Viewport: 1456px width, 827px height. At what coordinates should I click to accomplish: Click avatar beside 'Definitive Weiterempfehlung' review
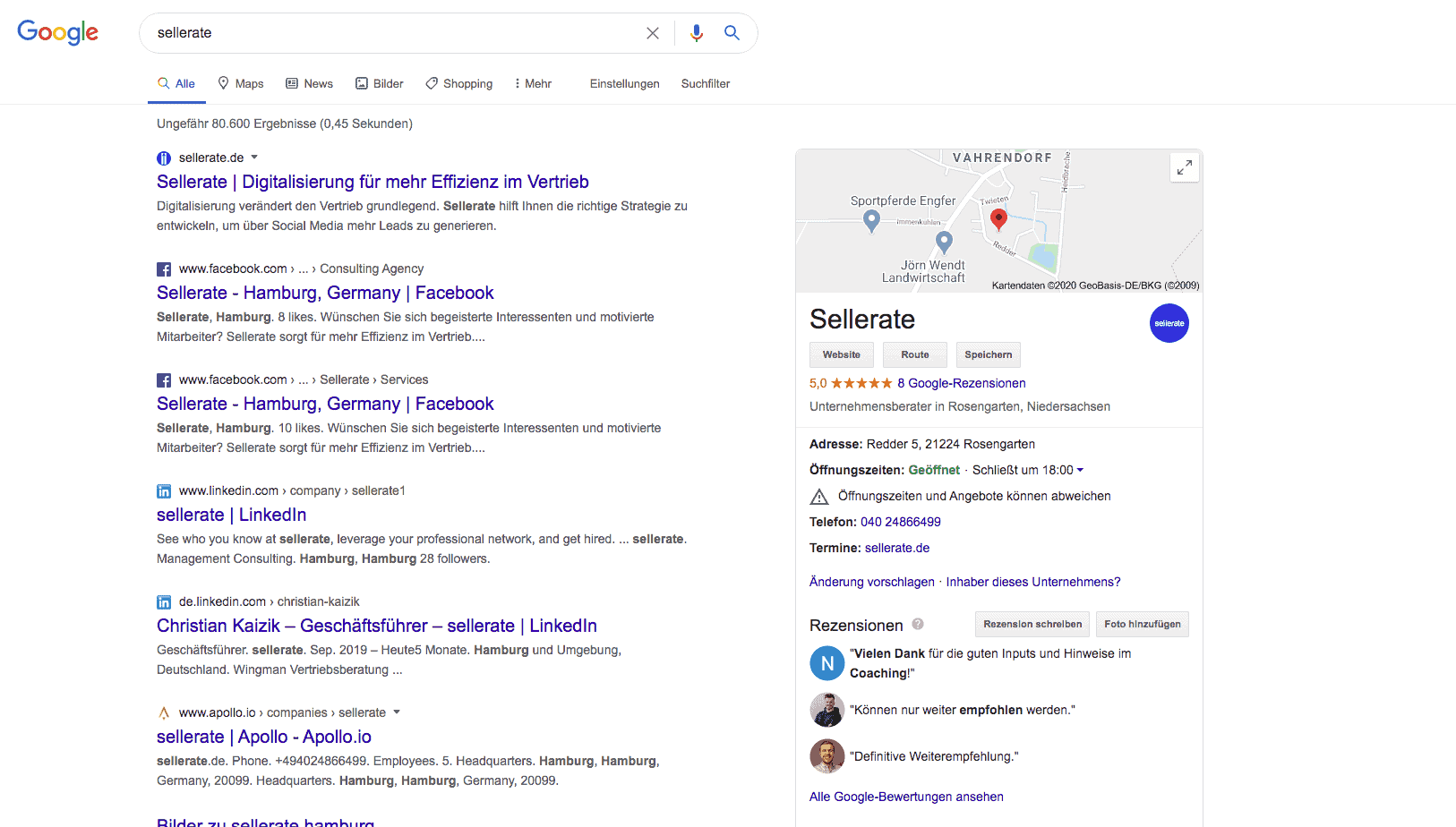[826, 756]
